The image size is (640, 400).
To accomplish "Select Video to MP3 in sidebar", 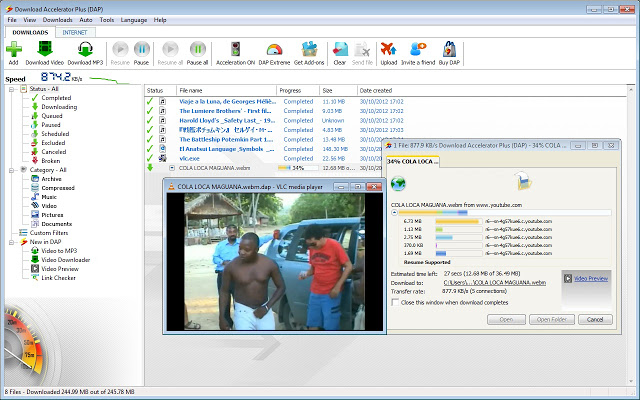I will pos(61,250).
